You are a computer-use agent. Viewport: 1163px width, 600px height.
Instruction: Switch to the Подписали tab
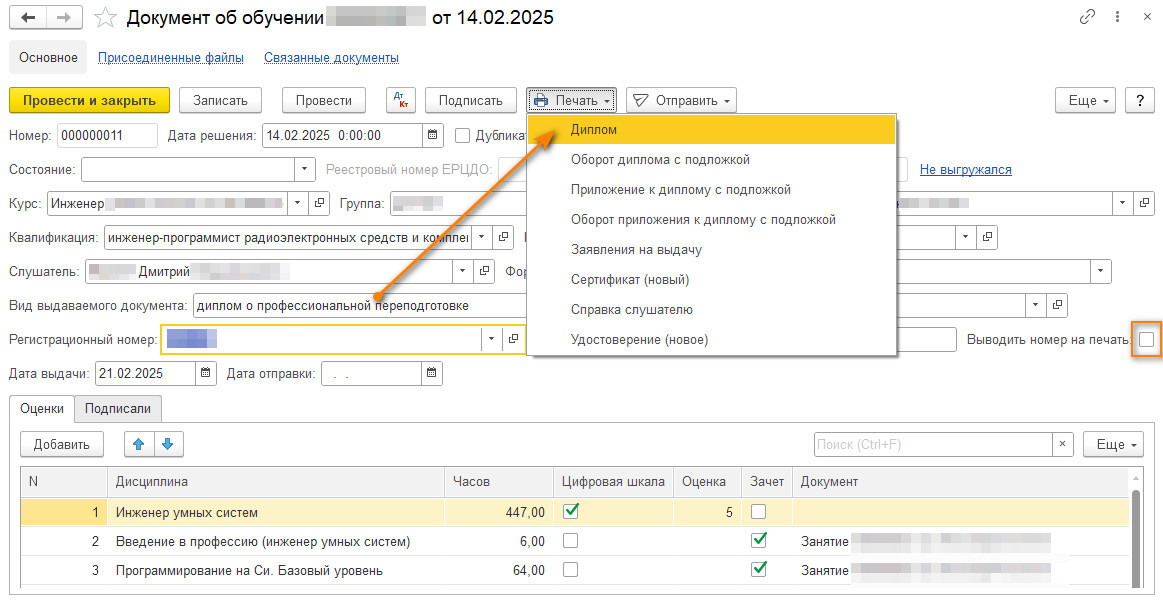tap(118, 408)
